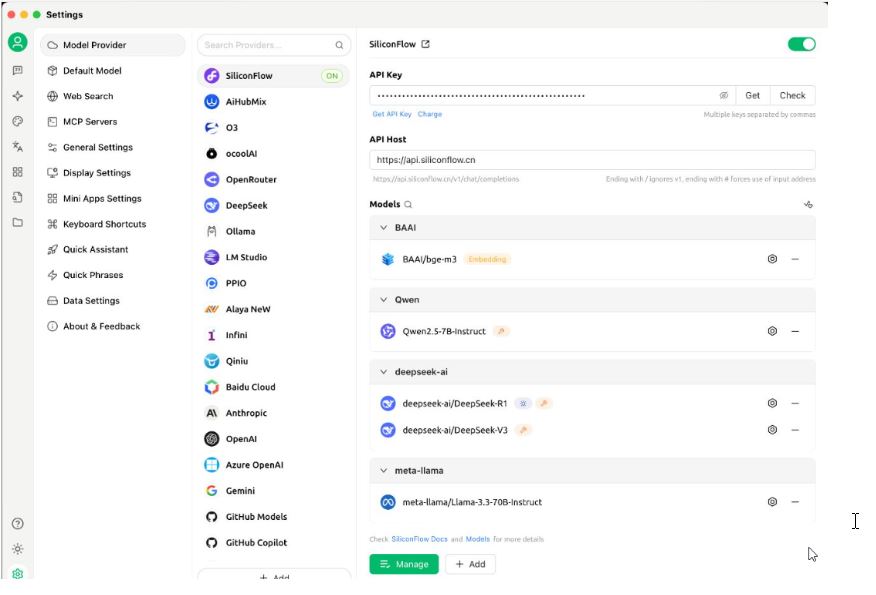Open settings gear for DeepSeek-R1
The image size is (876, 595).
pyautogui.click(x=772, y=403)
